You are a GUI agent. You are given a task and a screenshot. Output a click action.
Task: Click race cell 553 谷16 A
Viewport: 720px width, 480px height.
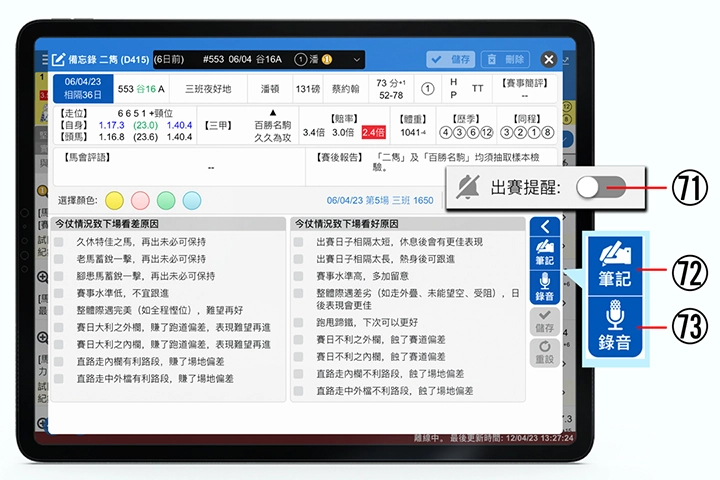tap(141, 89)
